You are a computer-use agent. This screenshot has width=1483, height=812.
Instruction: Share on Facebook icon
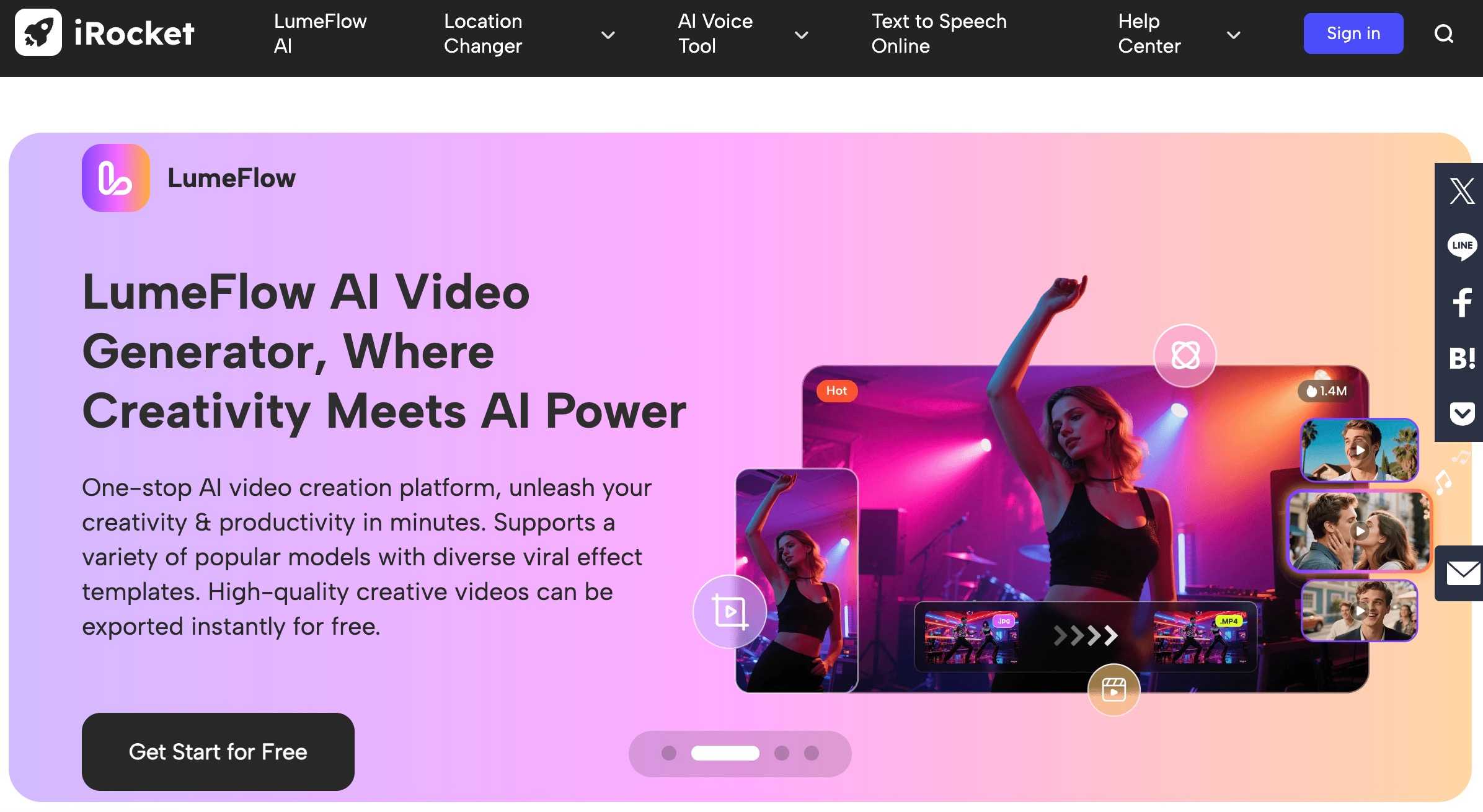click(1462, 302)
